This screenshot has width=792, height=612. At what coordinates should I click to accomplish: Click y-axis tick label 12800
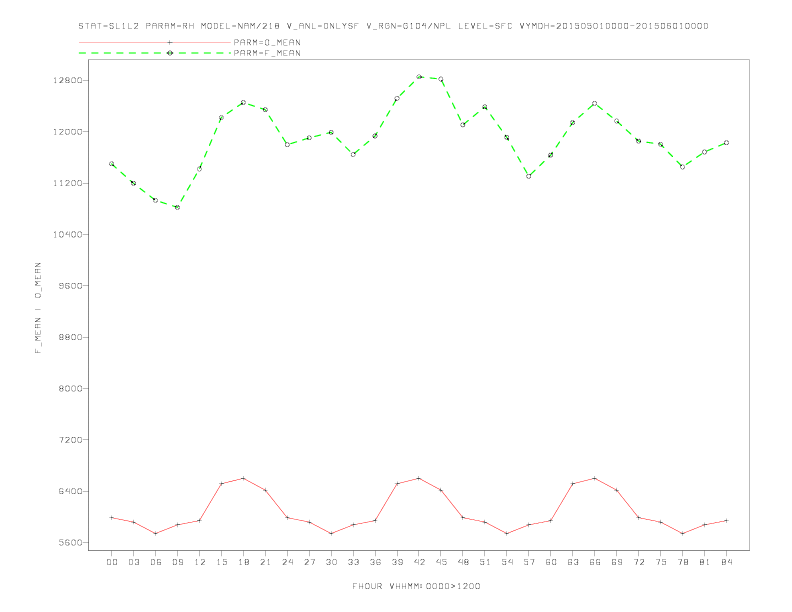(67, 81)
